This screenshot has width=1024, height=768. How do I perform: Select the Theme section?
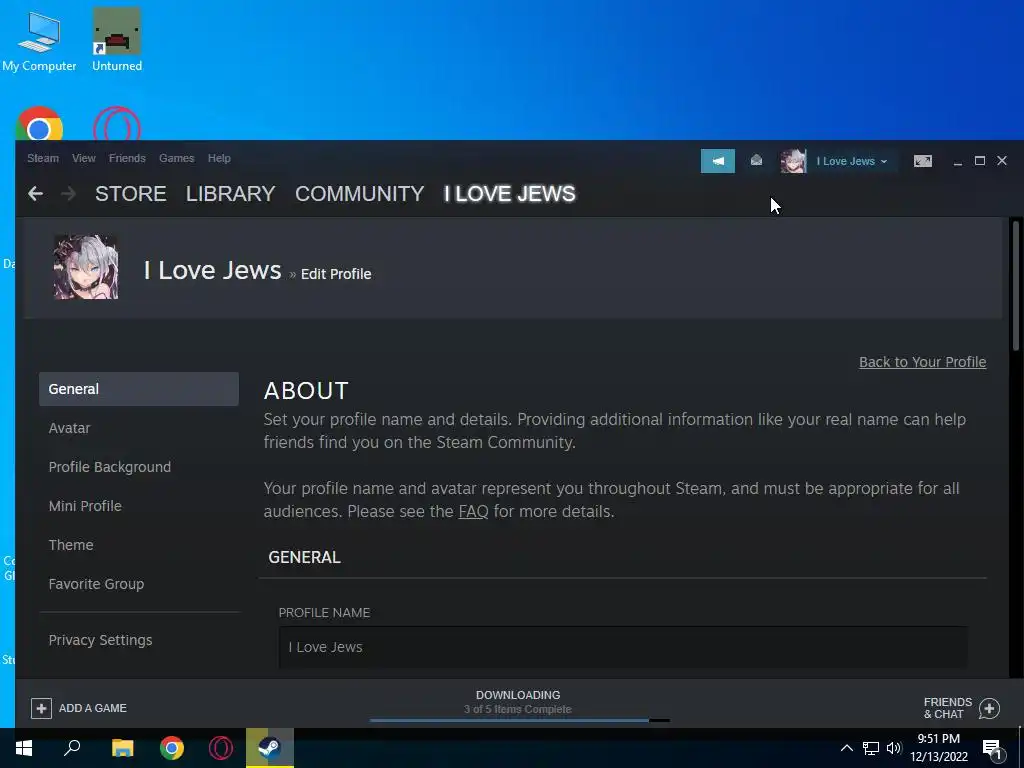tap(71, 545)
